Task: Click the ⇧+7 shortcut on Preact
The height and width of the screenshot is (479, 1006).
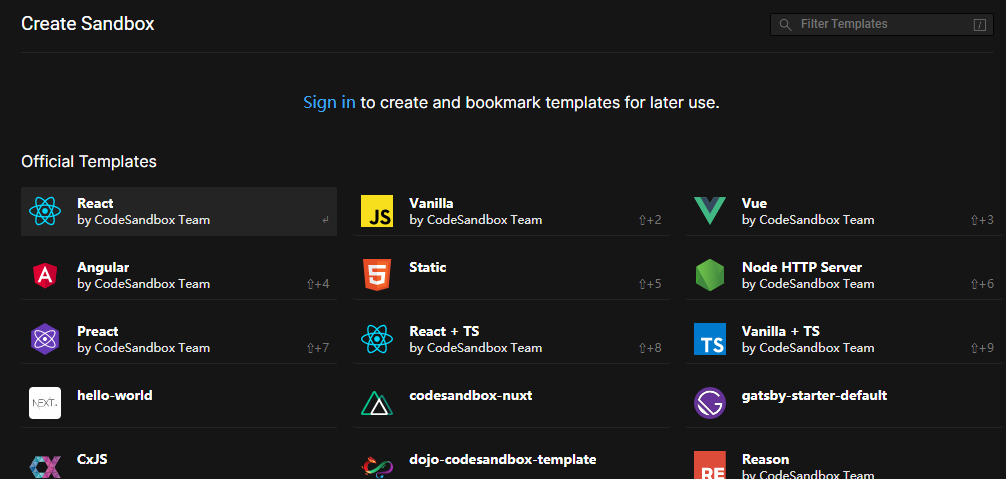Action: tap(318, 348)
